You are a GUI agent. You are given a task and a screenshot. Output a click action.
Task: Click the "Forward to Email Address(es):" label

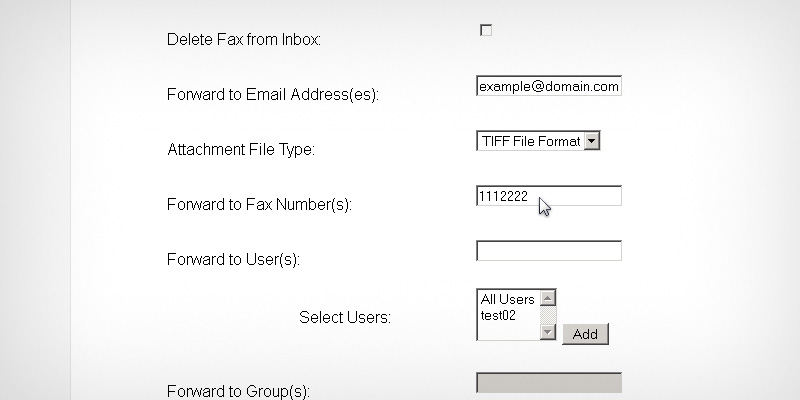point(273,95)
